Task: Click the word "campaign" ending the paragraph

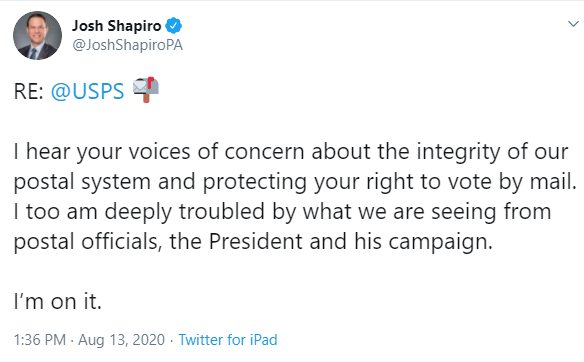Action: pos(438,242)
